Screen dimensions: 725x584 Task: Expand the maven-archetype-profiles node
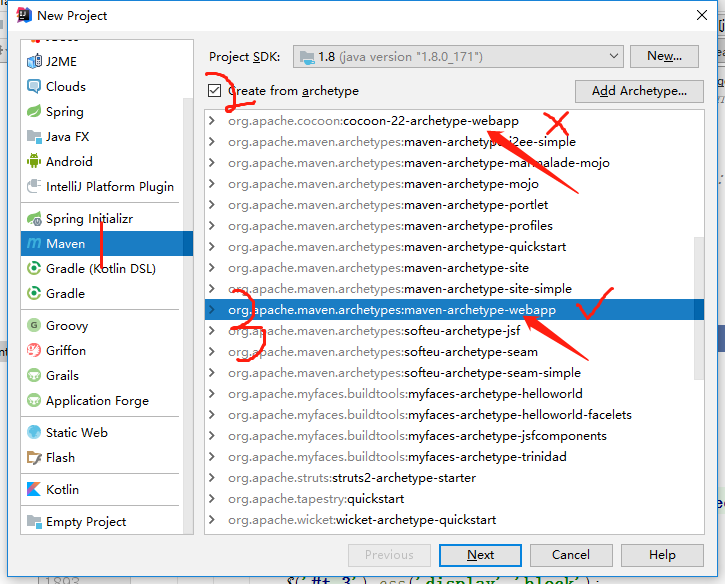212,226
